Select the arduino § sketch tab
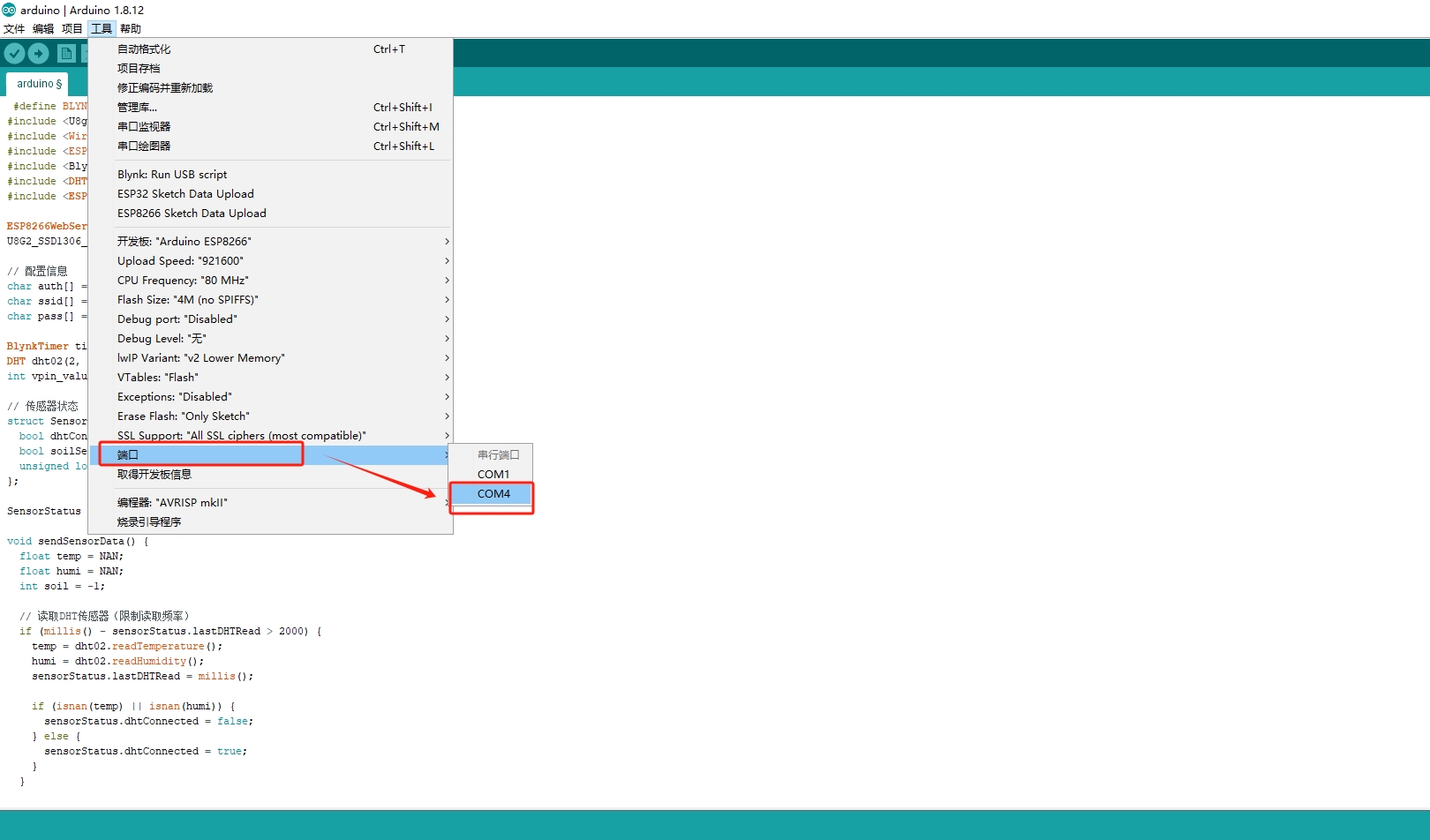 (x=38, y=84)
